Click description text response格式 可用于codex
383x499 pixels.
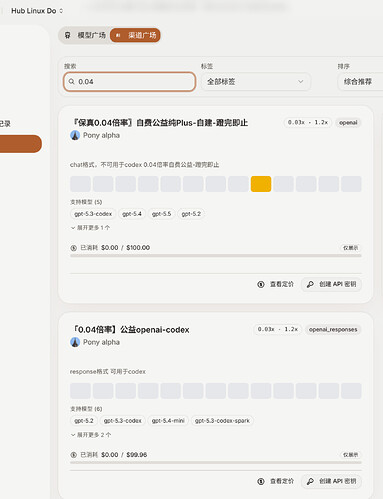(x=108, y=372)
